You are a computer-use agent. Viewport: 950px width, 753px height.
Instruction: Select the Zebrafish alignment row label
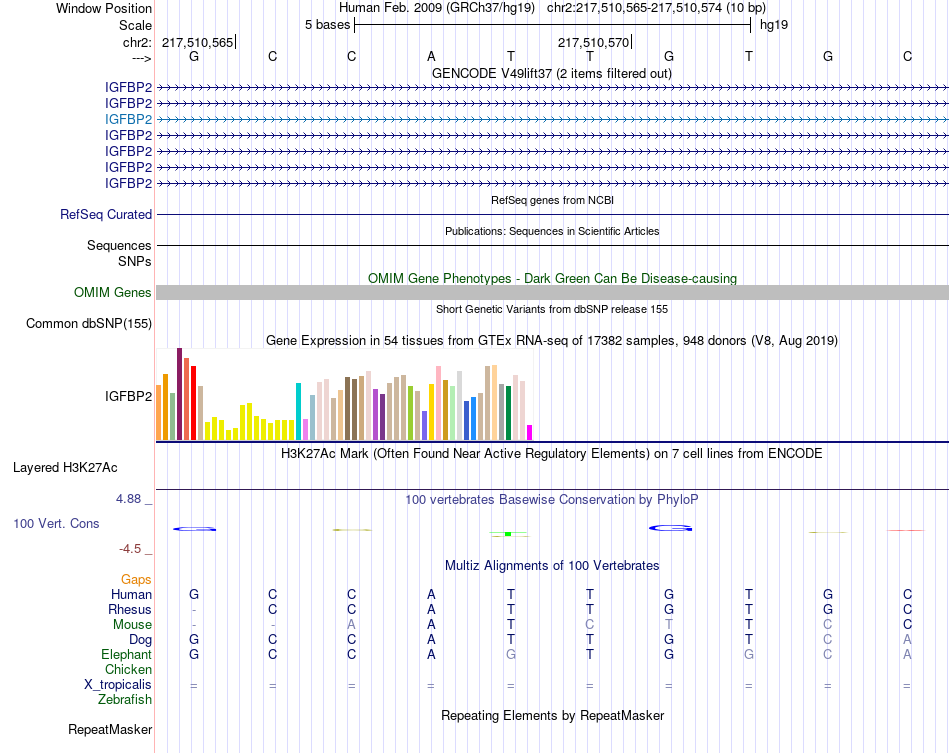pyautogui.click(x=125, y=700)
